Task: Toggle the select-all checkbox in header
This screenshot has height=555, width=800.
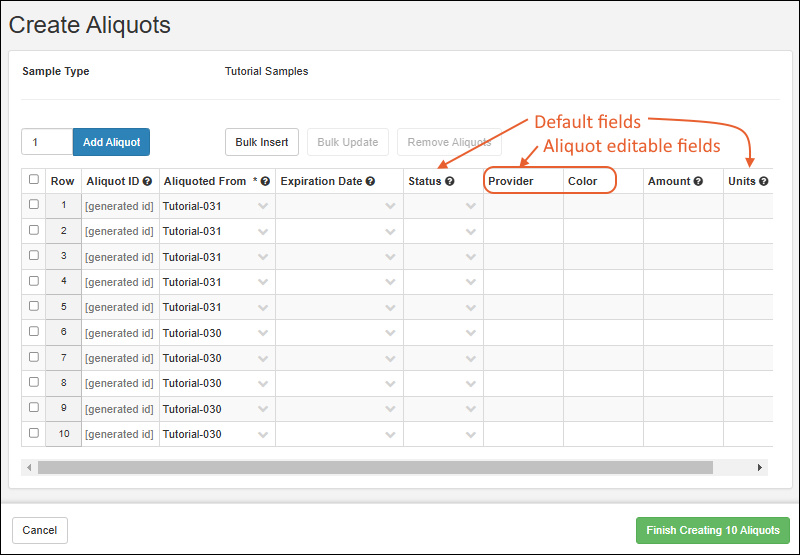Action: (34, 180)
